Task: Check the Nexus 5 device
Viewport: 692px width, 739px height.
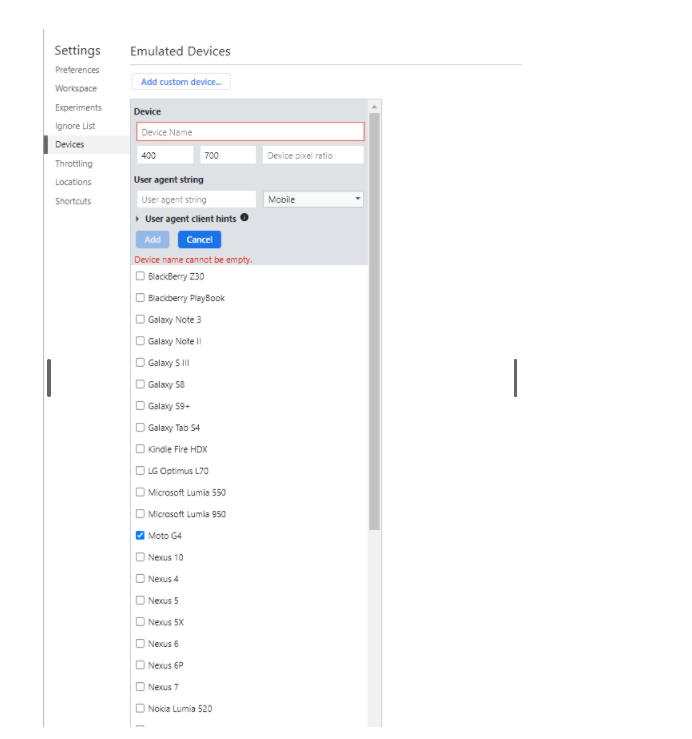Action: pos(140,600)
